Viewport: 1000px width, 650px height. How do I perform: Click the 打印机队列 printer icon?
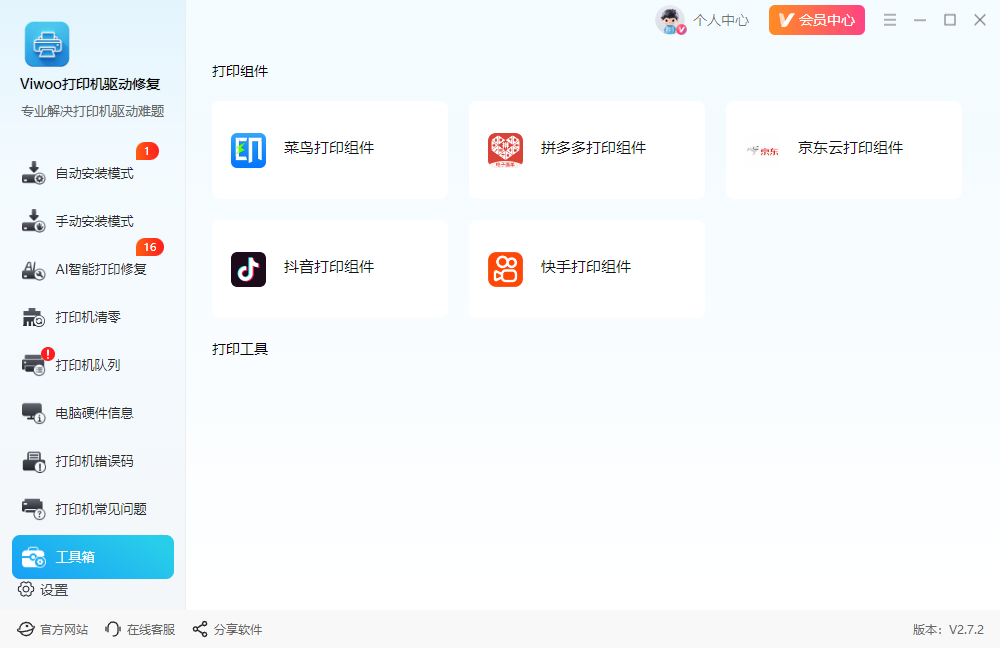[33, 365]
